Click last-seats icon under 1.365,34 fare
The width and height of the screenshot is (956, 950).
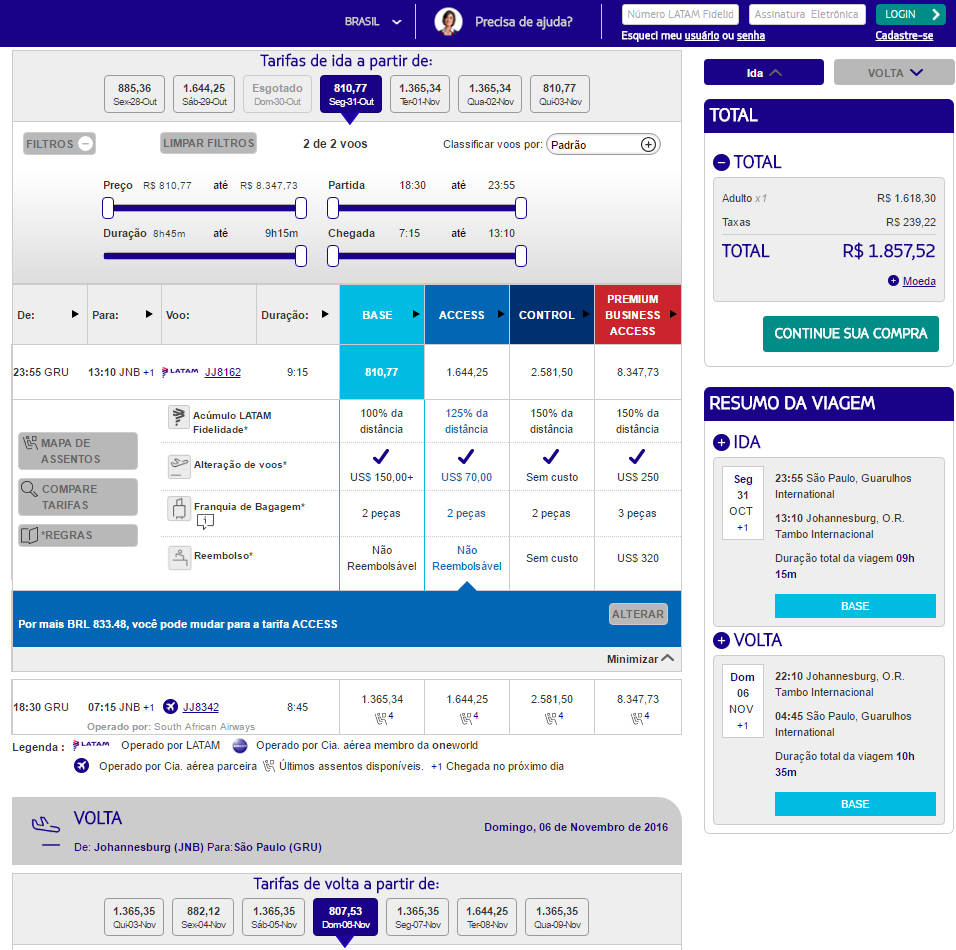383,718
